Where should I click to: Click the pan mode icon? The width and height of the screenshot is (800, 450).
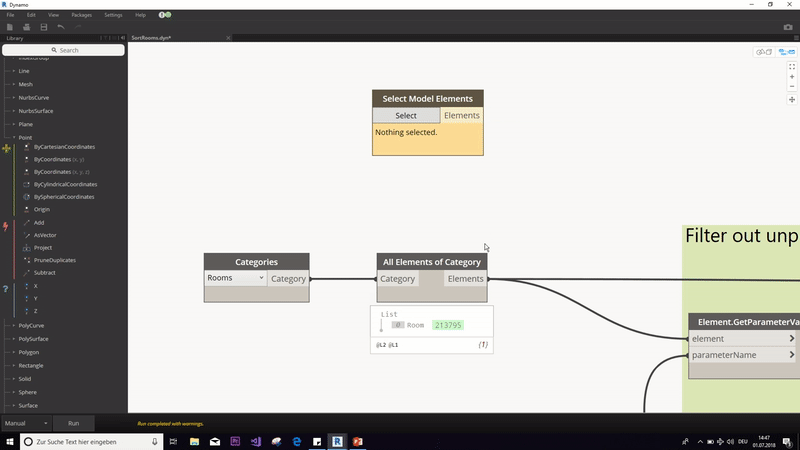click(x=792, y=100)
